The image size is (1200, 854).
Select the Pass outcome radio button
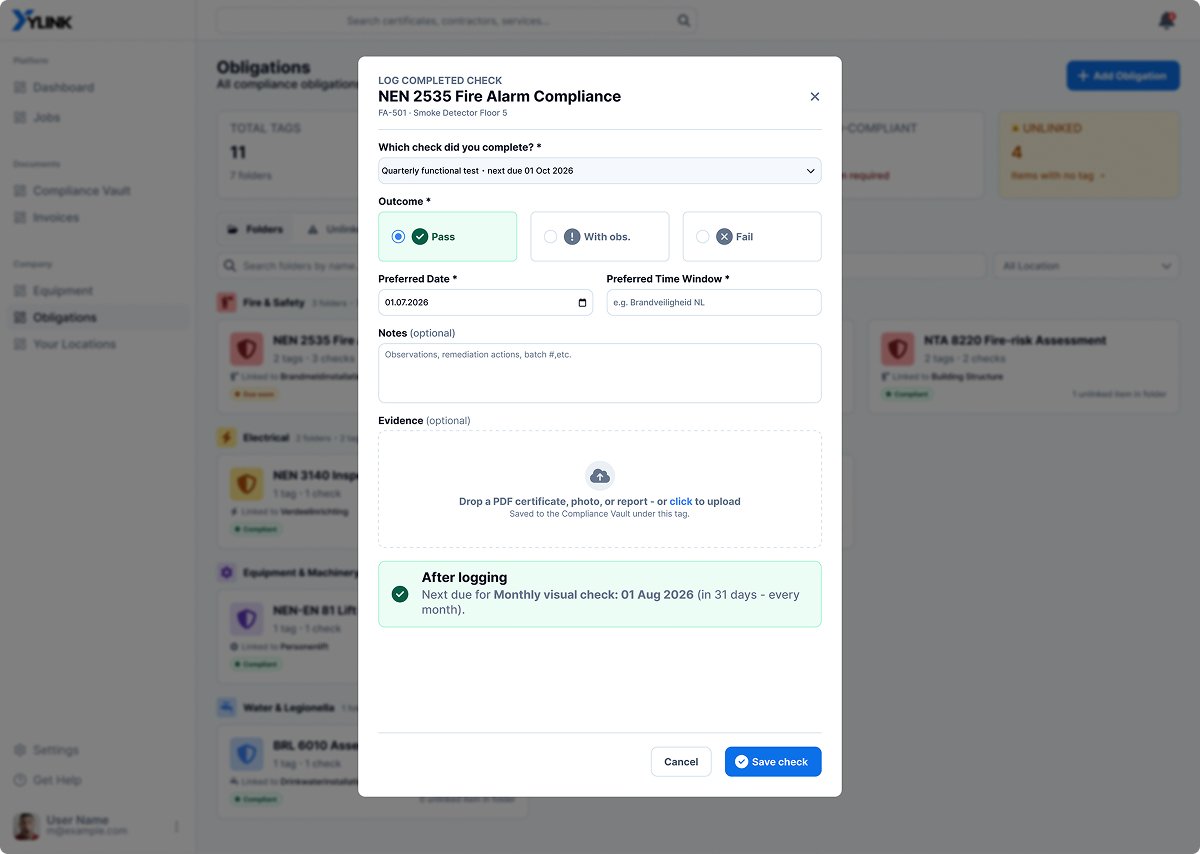[x=398, y=237]
